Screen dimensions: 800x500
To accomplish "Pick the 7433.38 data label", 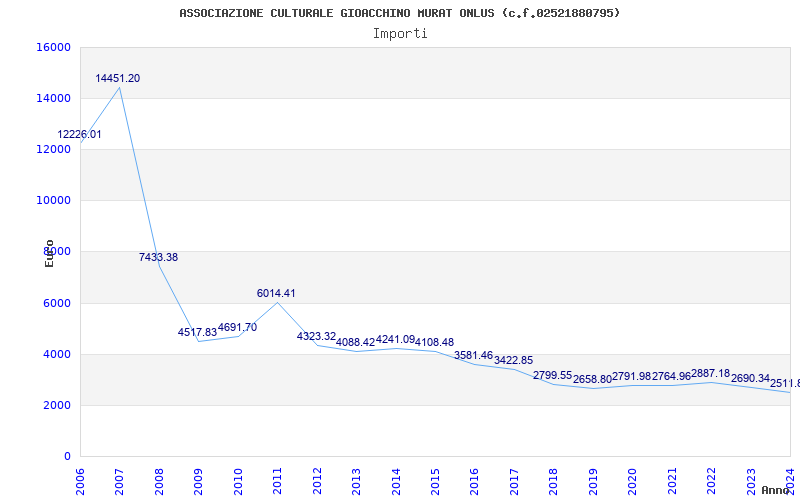I will [x=159, y=258].
